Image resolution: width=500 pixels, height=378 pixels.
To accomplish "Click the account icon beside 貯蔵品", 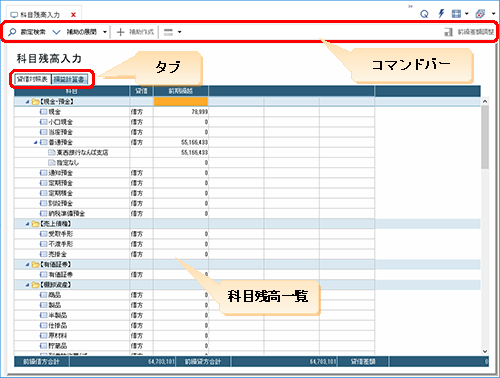I will [43, 346].
